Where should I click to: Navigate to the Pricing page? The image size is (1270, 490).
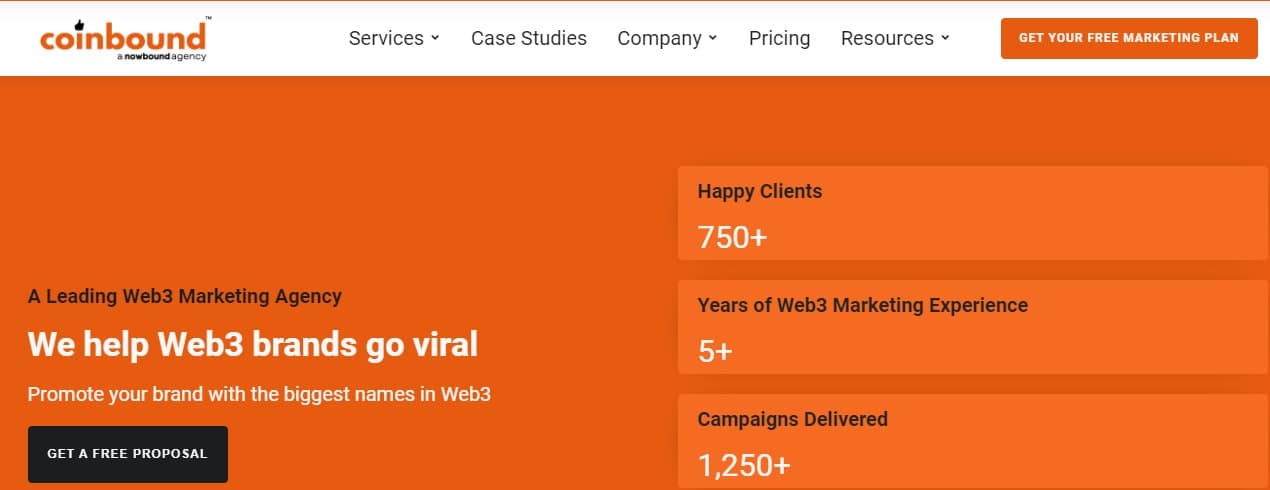point(779,38)
